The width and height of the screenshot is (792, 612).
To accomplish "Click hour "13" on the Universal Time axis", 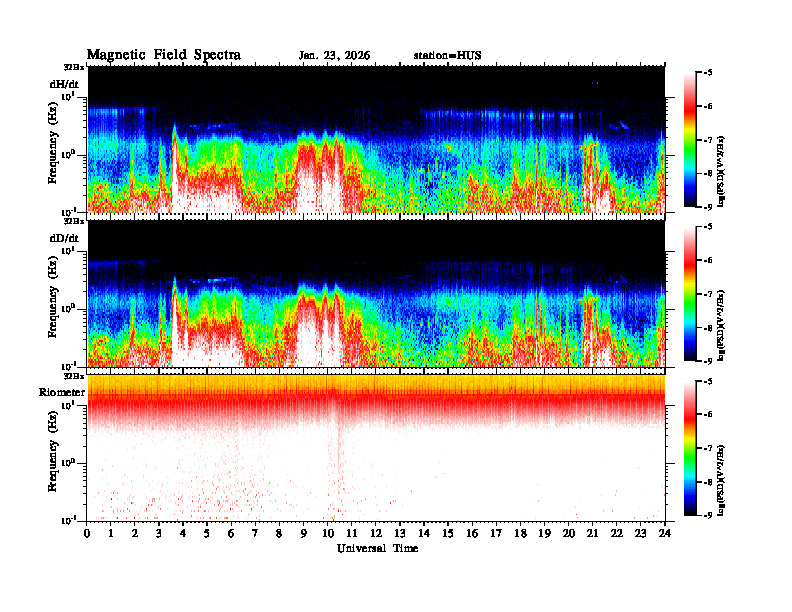I will [400, 533].
